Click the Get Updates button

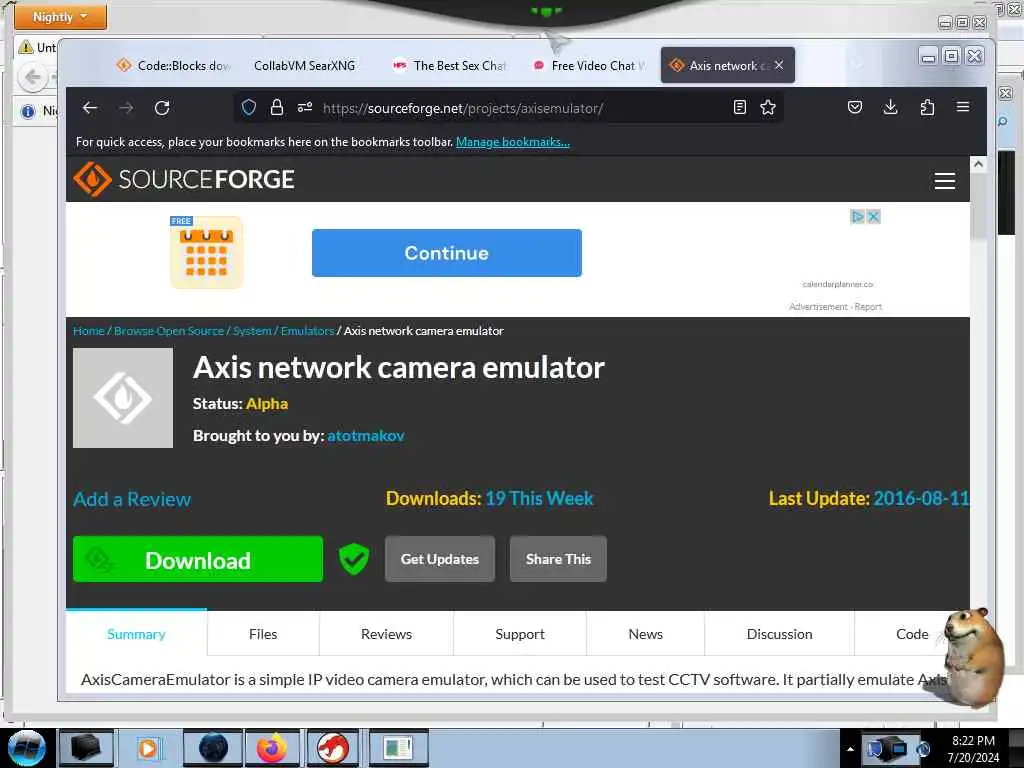[440, 559]
